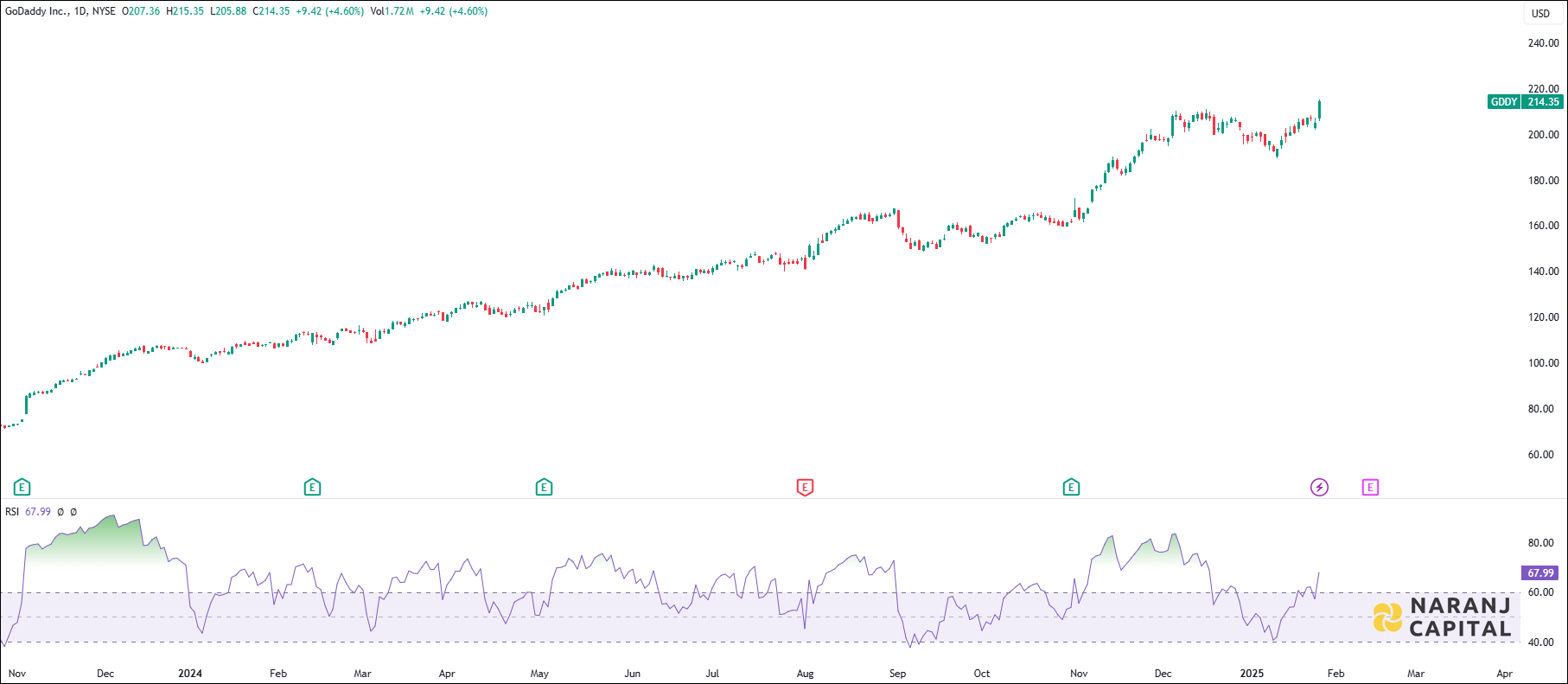Screen dimensions: 1568x684
Task: Click the green GDDY ticker tag
Action: [x=1504, y=102]
